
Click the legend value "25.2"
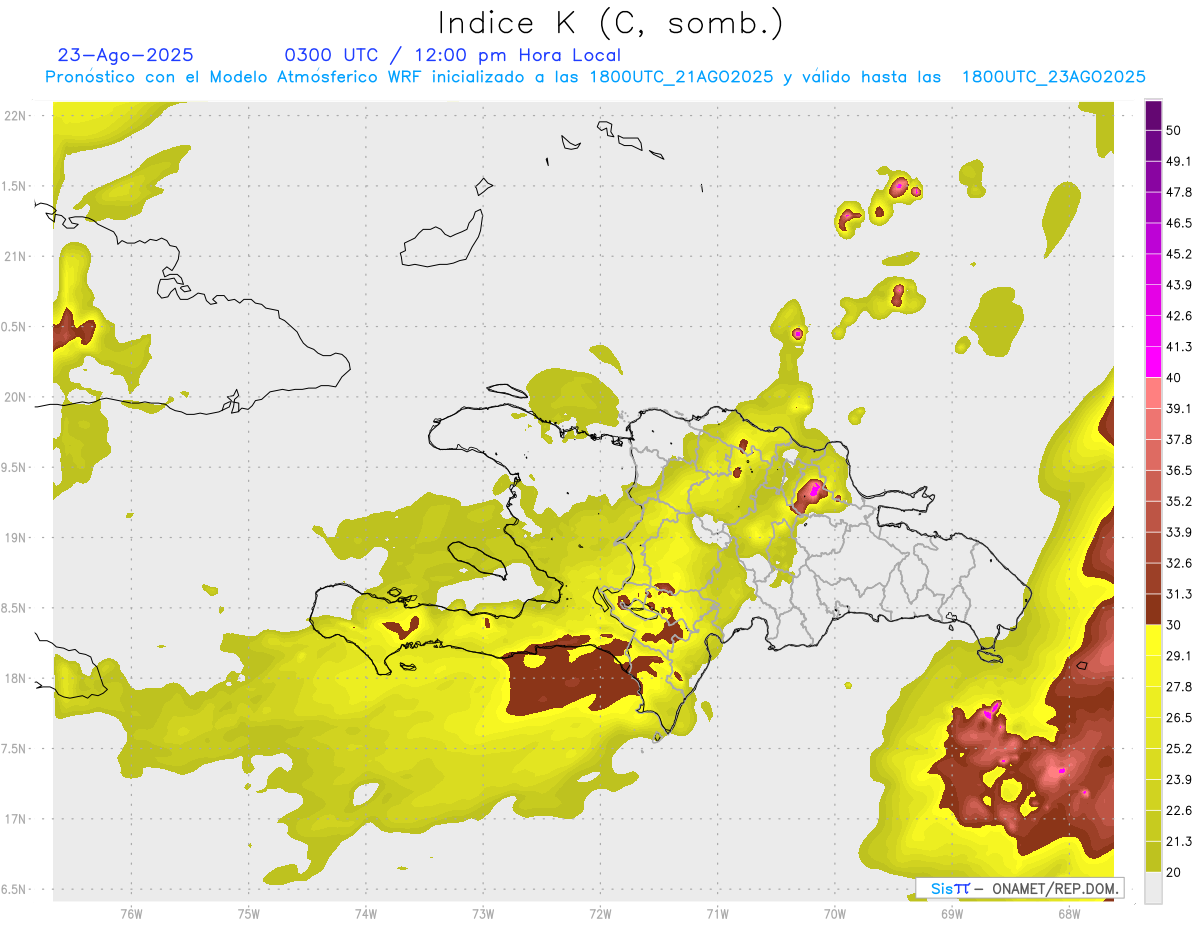pos(1179,748)
